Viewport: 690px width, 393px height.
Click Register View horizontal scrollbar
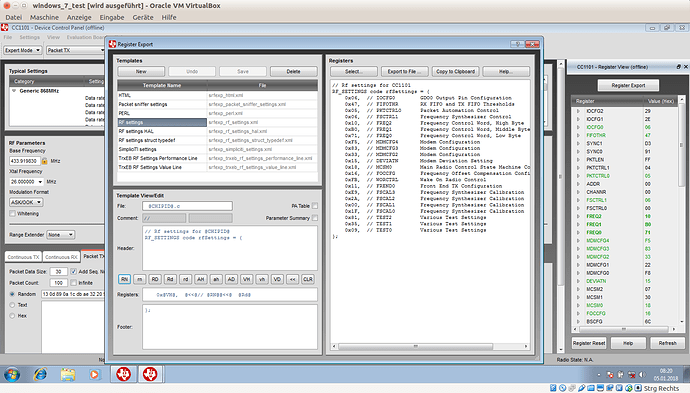pyautogui.click(x=623, y=329)
